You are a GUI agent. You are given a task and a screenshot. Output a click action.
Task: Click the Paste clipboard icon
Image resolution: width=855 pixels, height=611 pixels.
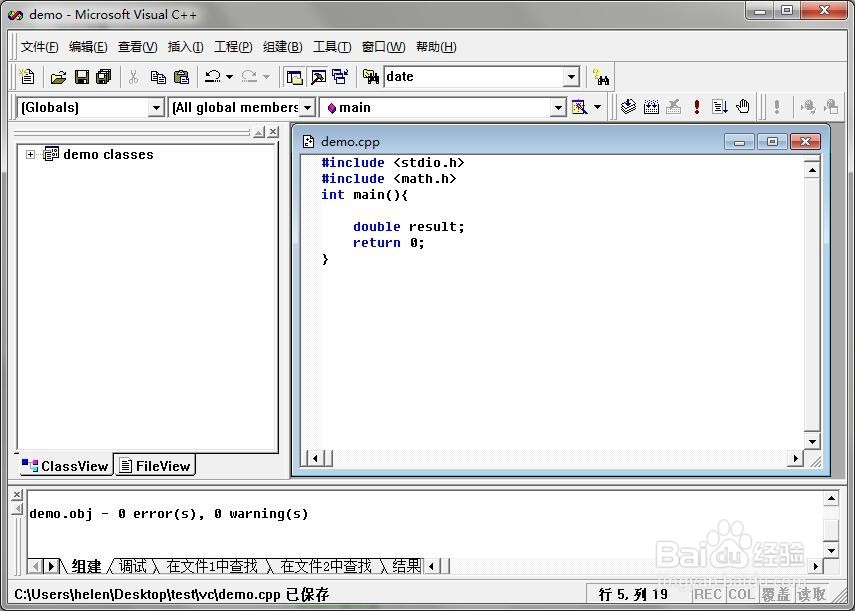pyautogui.click(x=181, y=77)
